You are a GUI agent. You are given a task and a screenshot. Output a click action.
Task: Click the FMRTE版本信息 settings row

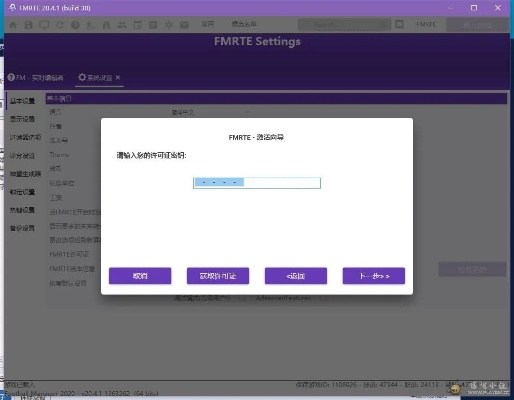(x=72, y=269)
